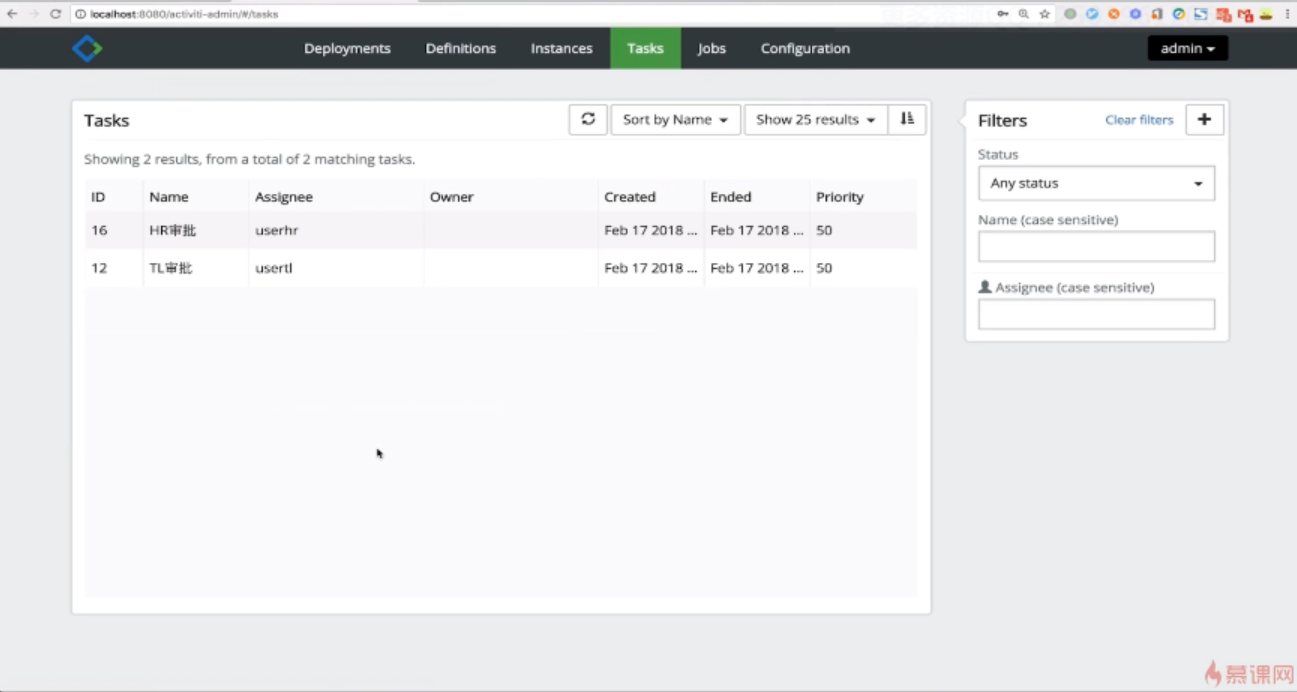Click Ended date of TL审批 row
Viewport: 1297px width, 692px height.
click(757, 268)
